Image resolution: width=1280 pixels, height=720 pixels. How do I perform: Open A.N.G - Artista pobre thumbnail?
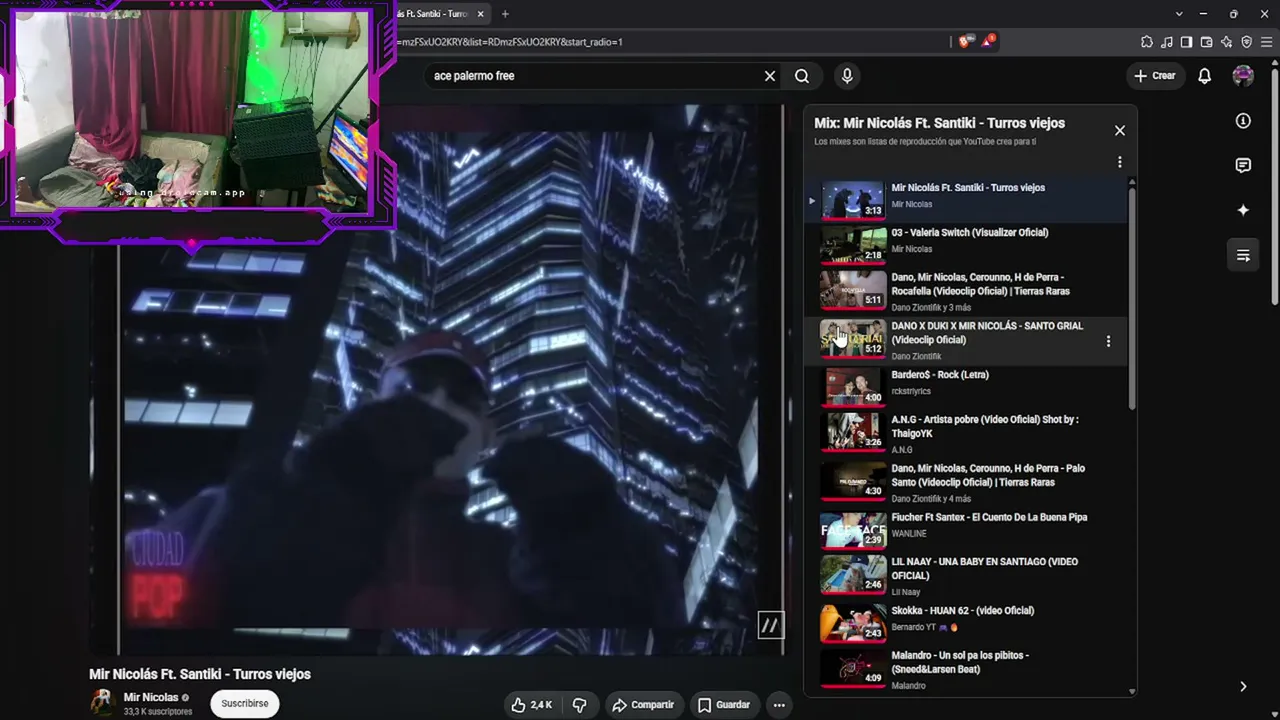[x=853, y=432]
